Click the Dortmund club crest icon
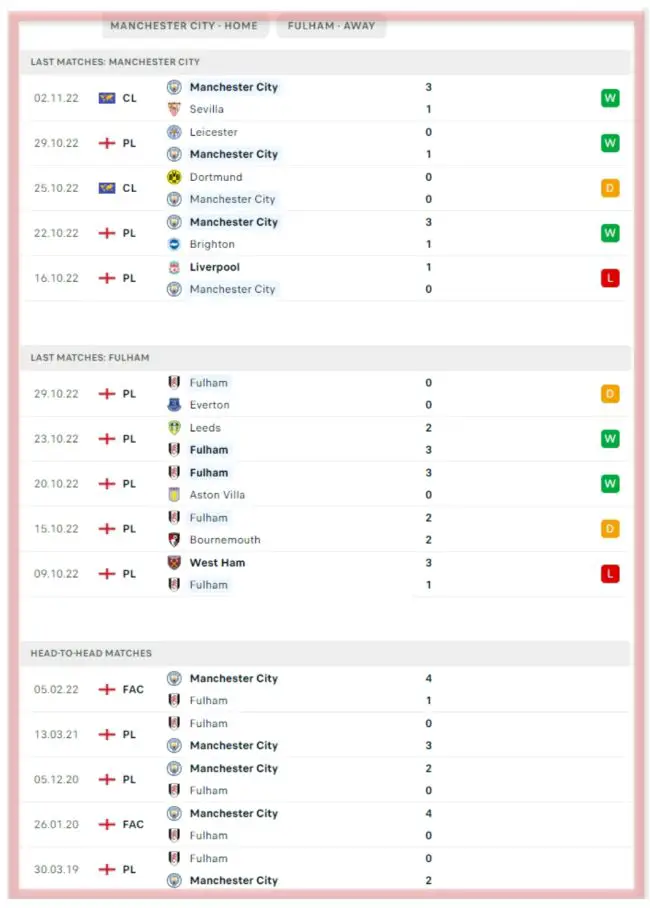This screenshot has width=650, height=908. pyautogui.click(x=174, y=177)
